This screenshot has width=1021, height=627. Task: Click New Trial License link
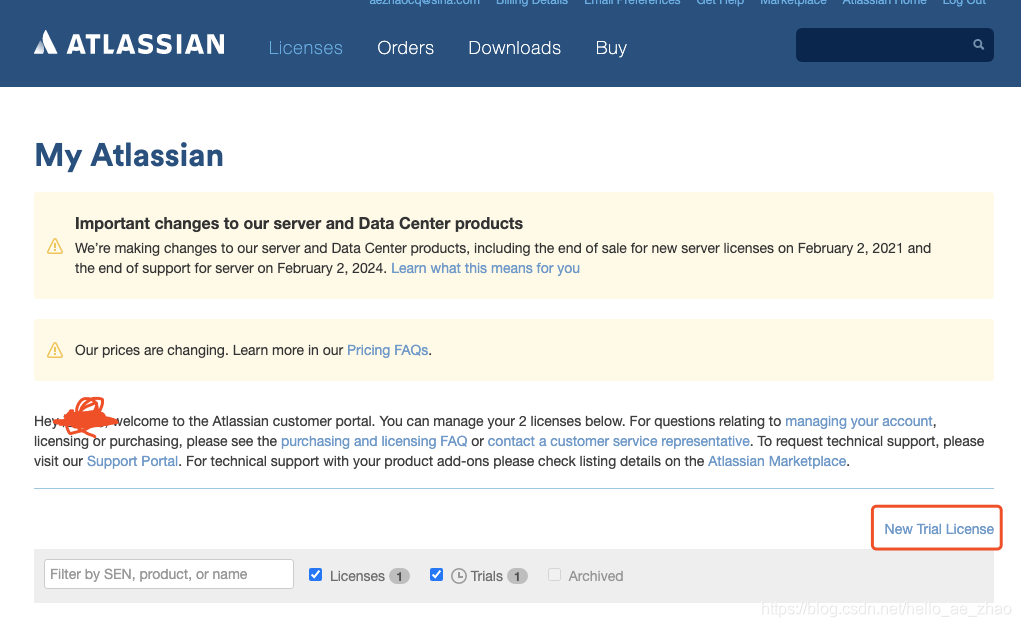(x=938, y=529)
